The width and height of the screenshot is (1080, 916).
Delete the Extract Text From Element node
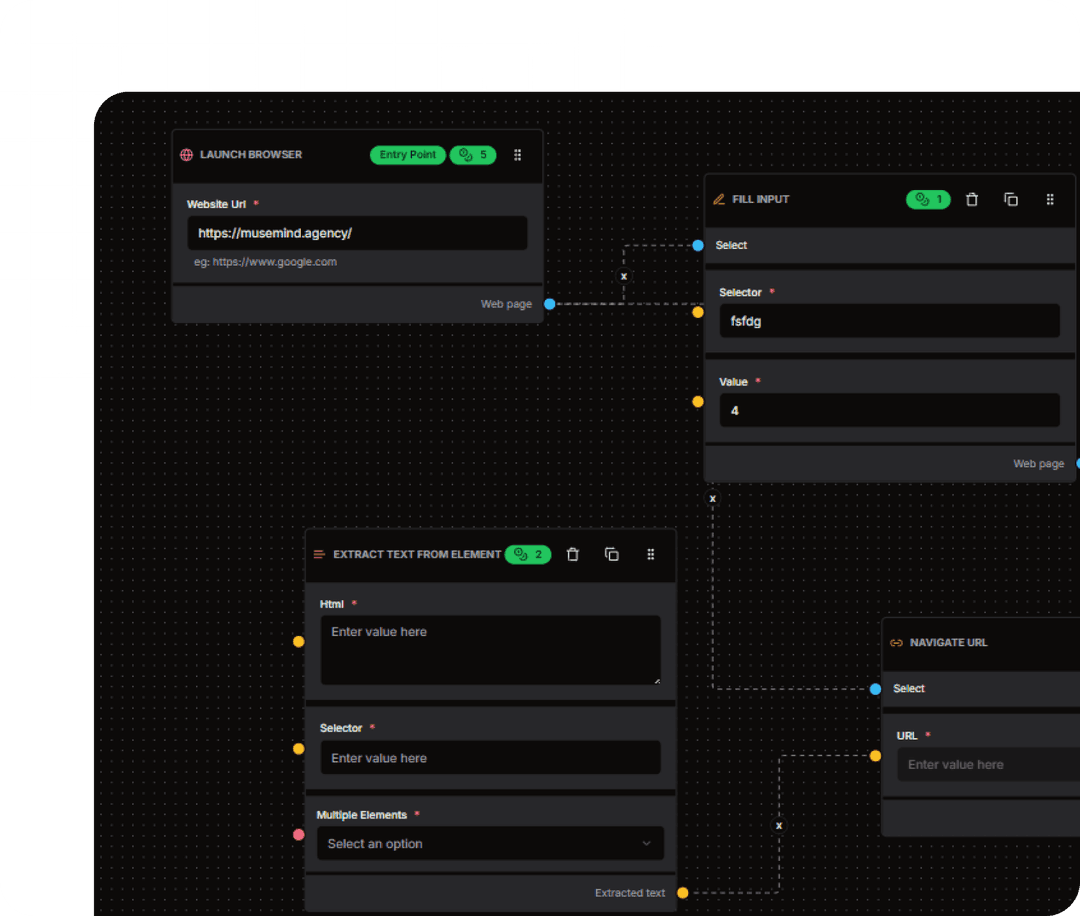[x=573, y=555]
